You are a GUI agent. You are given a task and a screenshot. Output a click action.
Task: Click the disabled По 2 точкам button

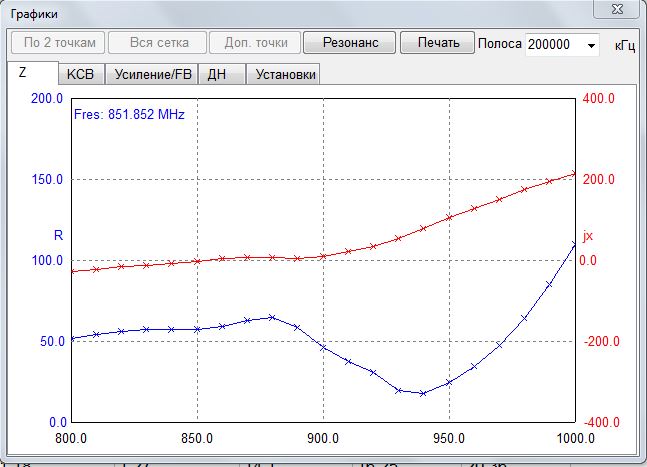pos(58,42)
